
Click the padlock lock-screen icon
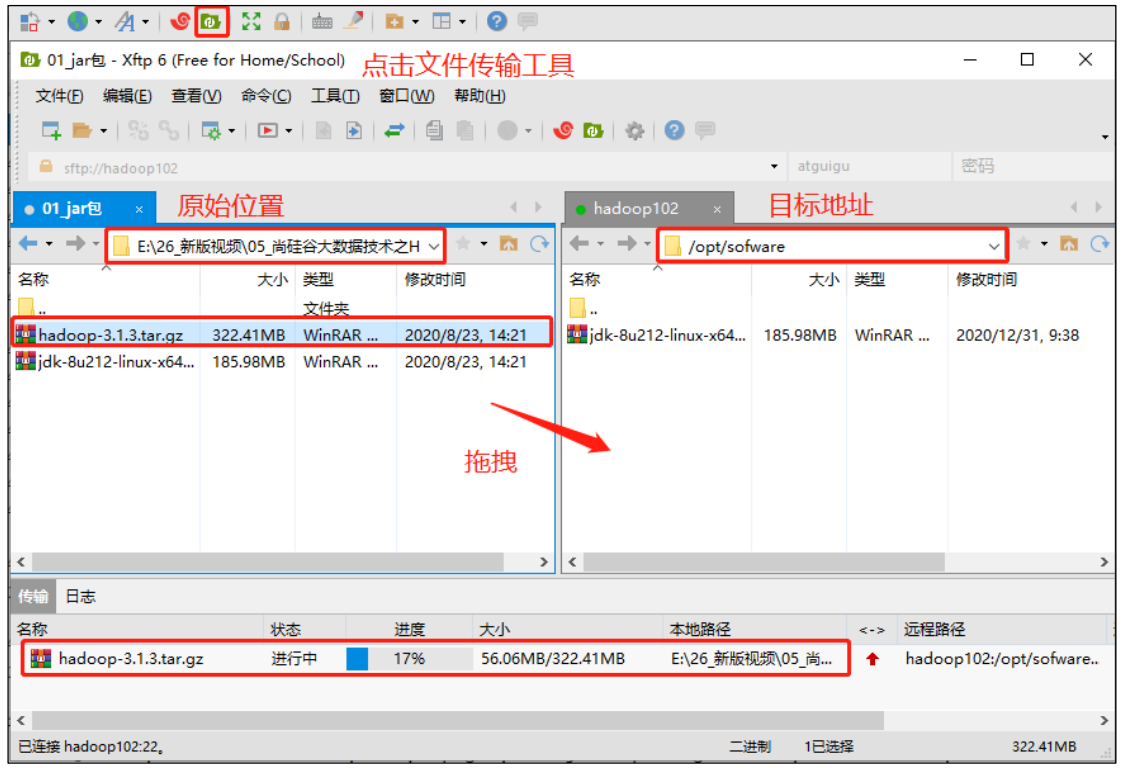point(282,22)
